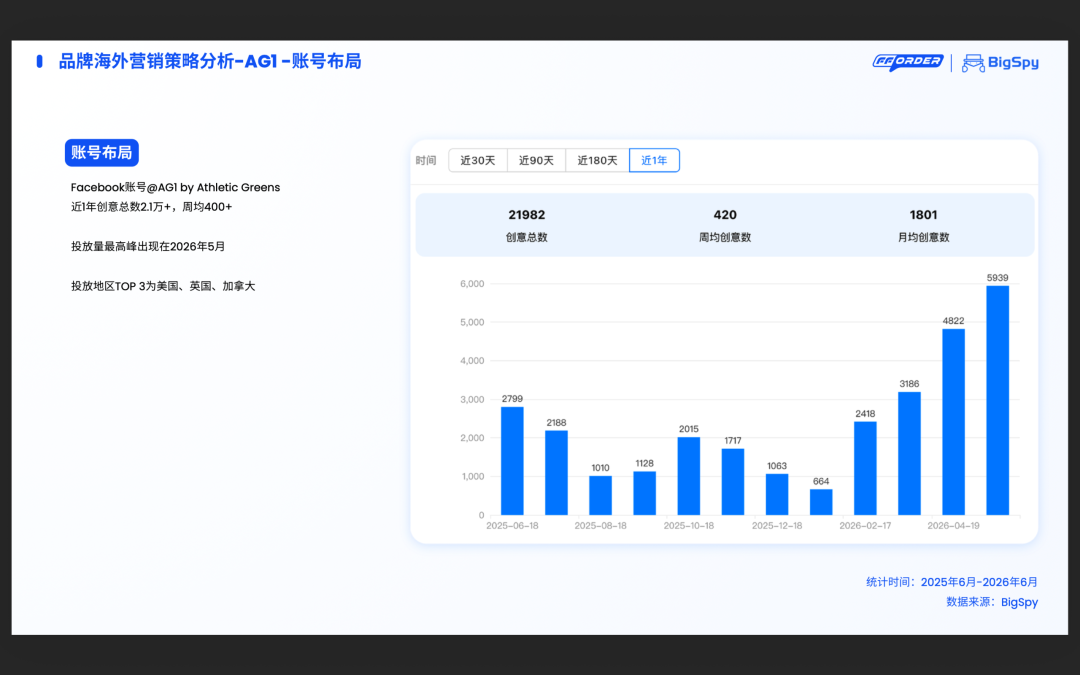
Task: Click the 2015 bar in chart
Action: coord(689,476)
